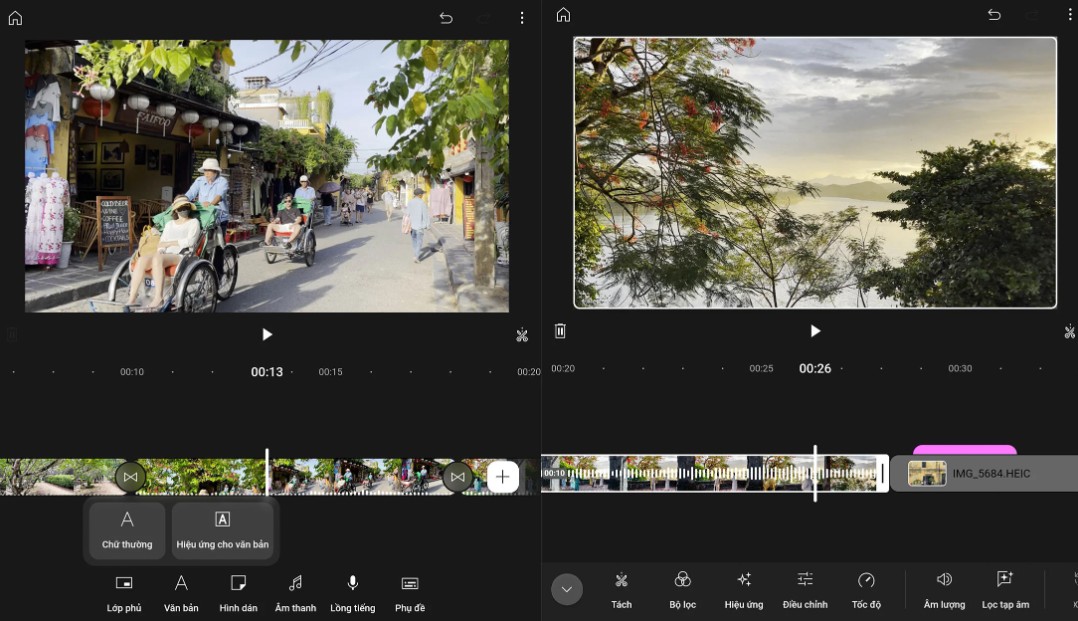Expand the Văn bản text options
This screenshot has height=621, width=1078.
pos(181,591)
